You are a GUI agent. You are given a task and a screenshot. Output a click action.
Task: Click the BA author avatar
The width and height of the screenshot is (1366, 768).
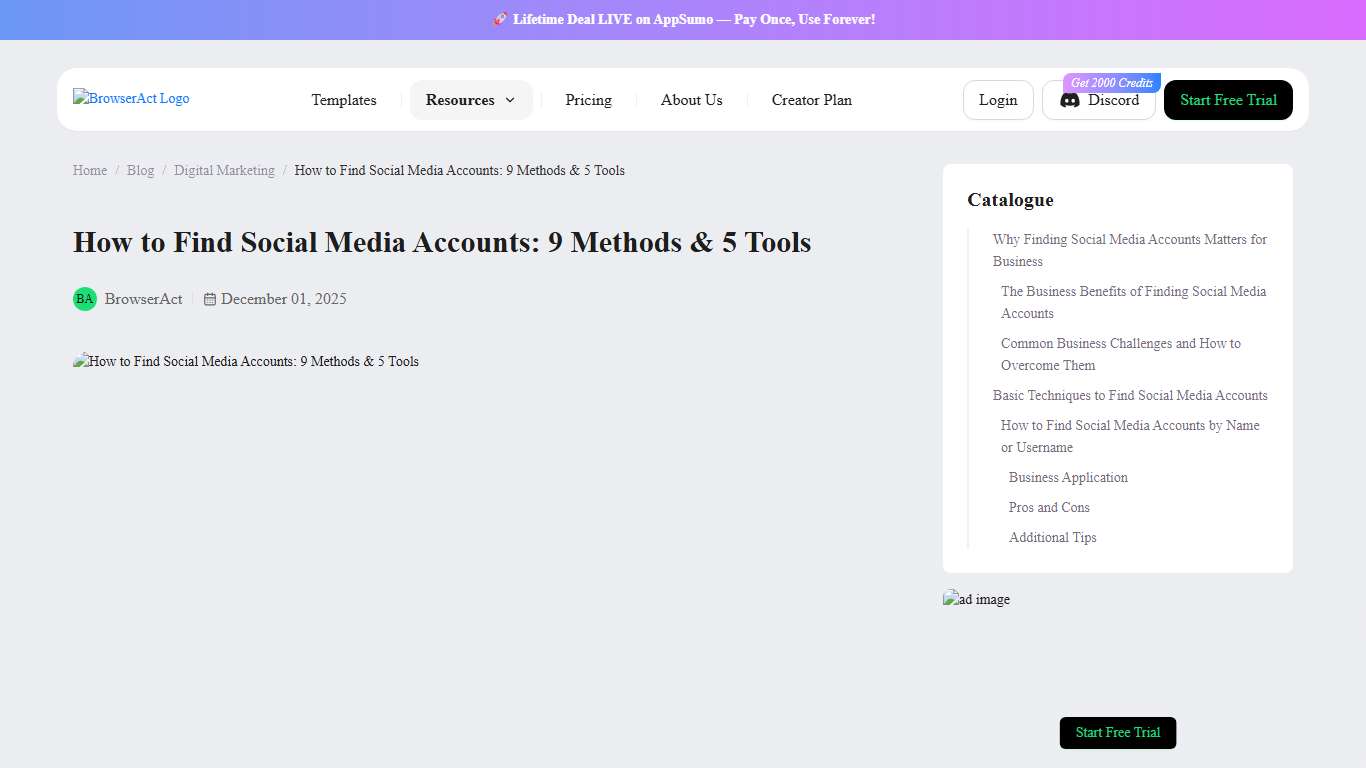click(x=84, y=298)
